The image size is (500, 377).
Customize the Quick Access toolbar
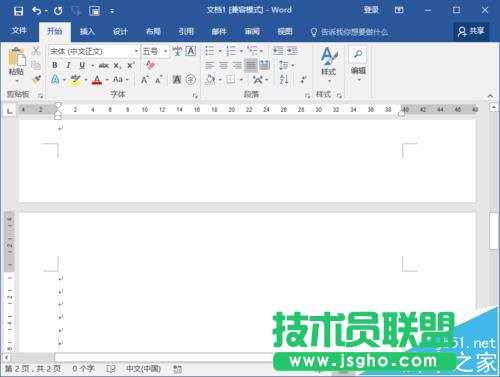click(112, 11)
